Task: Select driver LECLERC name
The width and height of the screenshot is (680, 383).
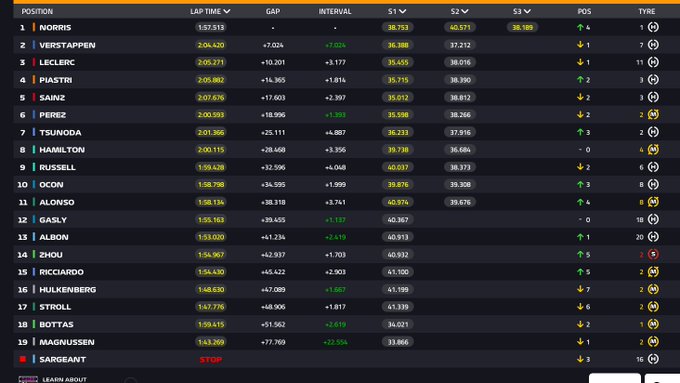Action: point(57,62)
